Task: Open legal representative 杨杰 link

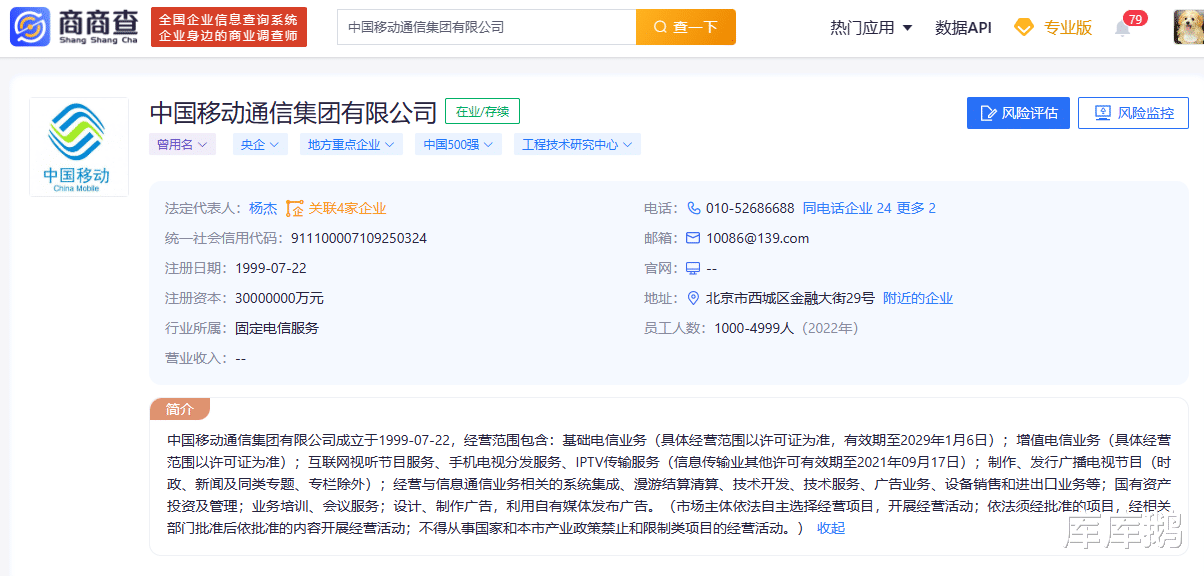Action: [x=263, y=209]
